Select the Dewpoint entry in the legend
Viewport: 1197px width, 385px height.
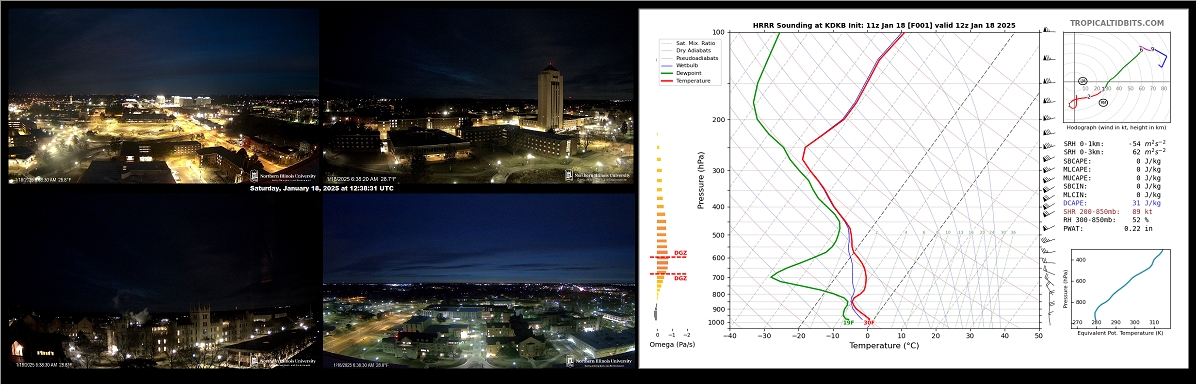point(682,73)
